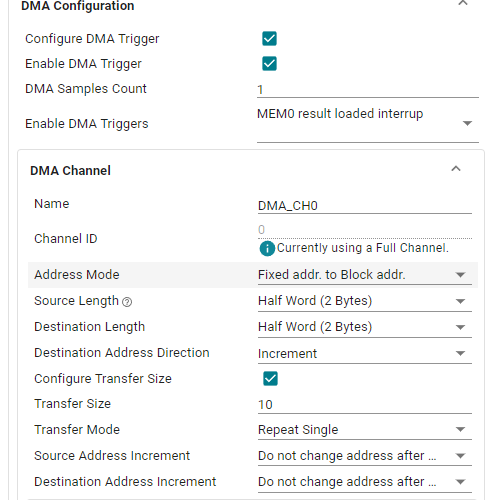Image resolution: width=491 pixels, height=500 pixels.
Task: Click the Enable DMA Trigger label
Action: pyautogui.click(x=83, y=64)
